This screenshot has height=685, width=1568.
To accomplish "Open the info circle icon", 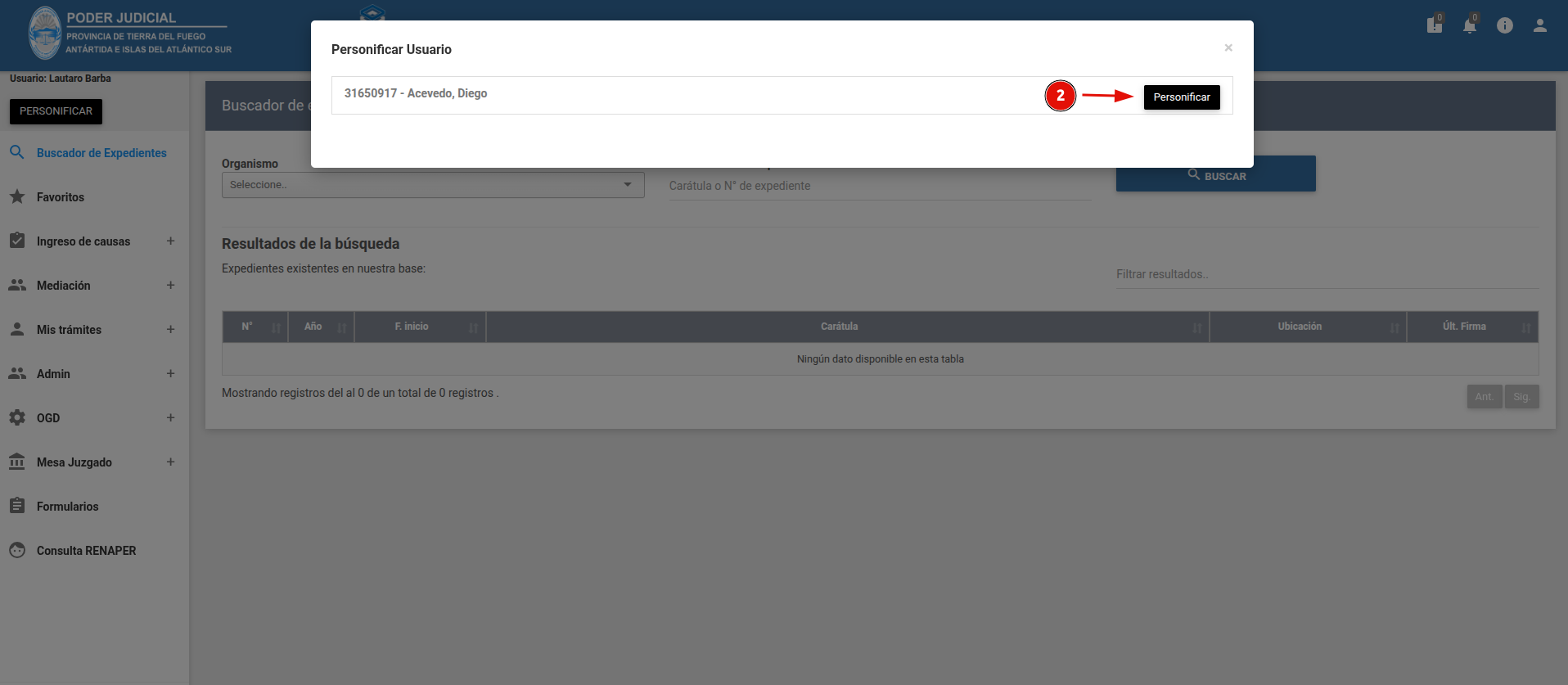I will (x=1505, y=26).
